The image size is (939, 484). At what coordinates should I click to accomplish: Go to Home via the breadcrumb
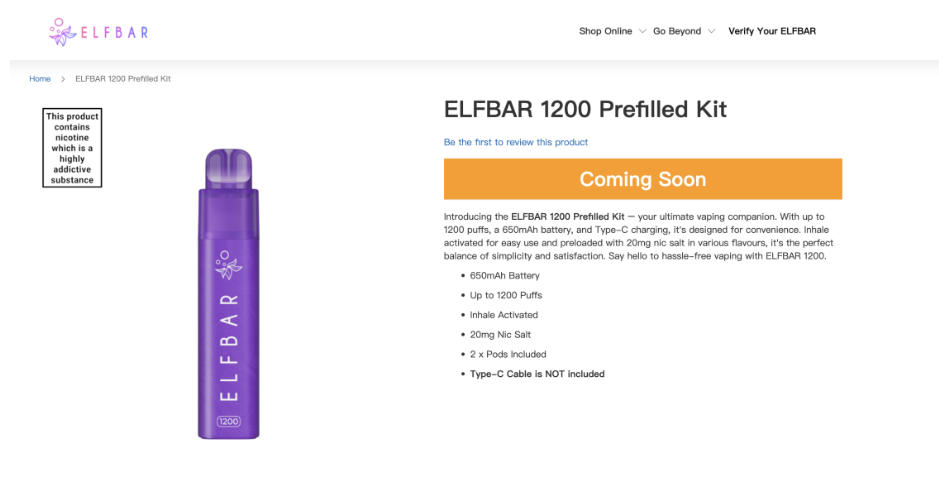click(x=40, y=79)
